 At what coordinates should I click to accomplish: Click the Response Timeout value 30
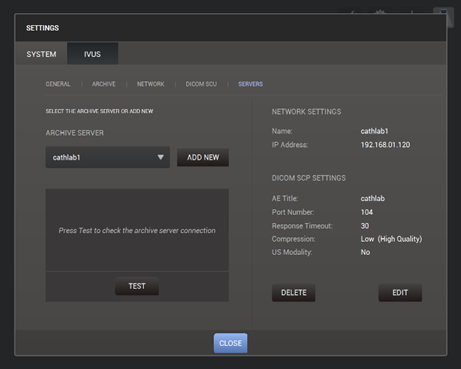coord(365,226)
